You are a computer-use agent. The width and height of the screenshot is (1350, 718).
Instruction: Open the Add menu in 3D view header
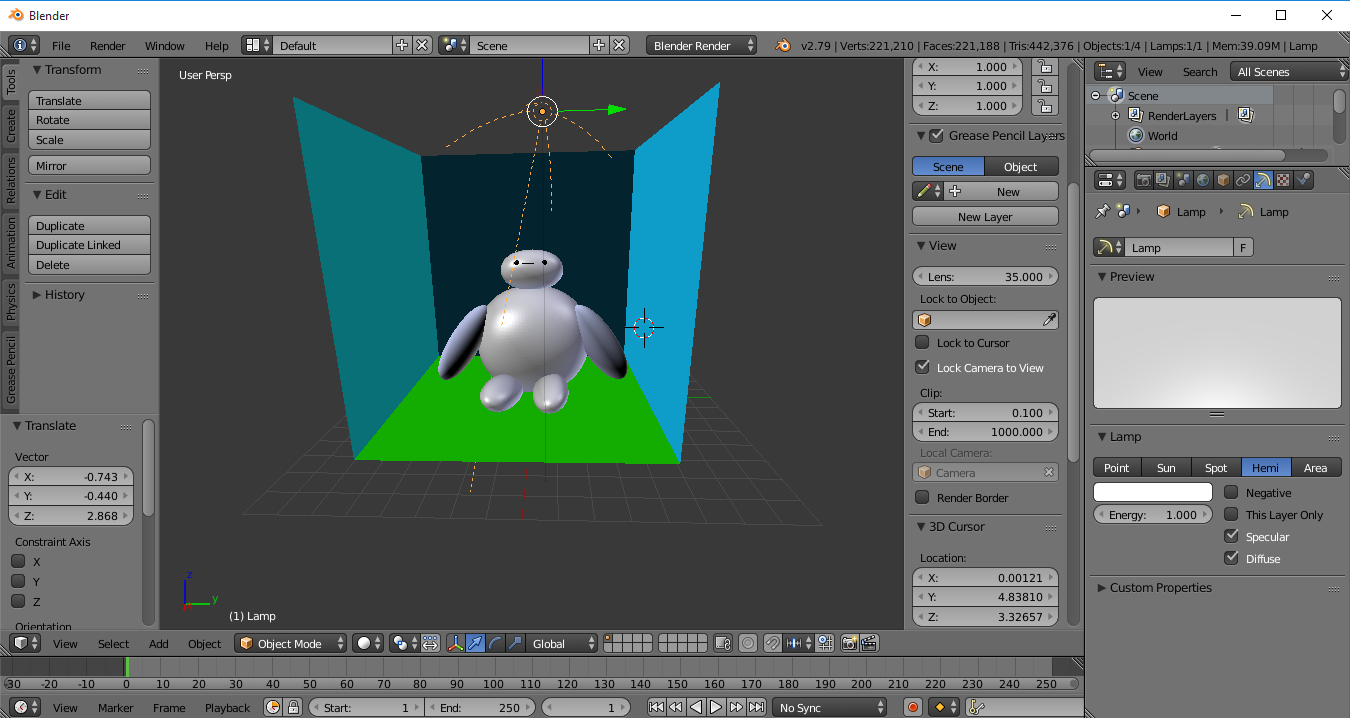158,643
